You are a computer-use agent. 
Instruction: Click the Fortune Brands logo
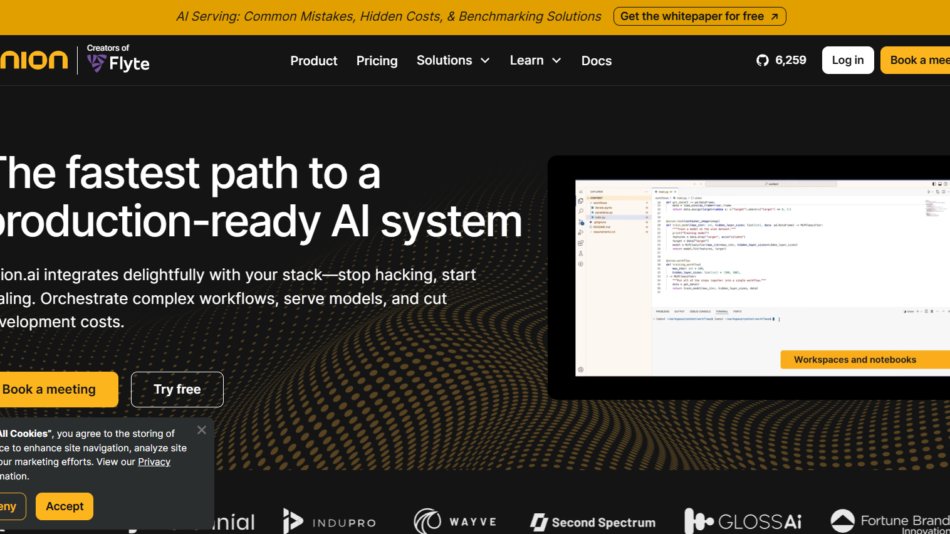[x=890, y=521]
